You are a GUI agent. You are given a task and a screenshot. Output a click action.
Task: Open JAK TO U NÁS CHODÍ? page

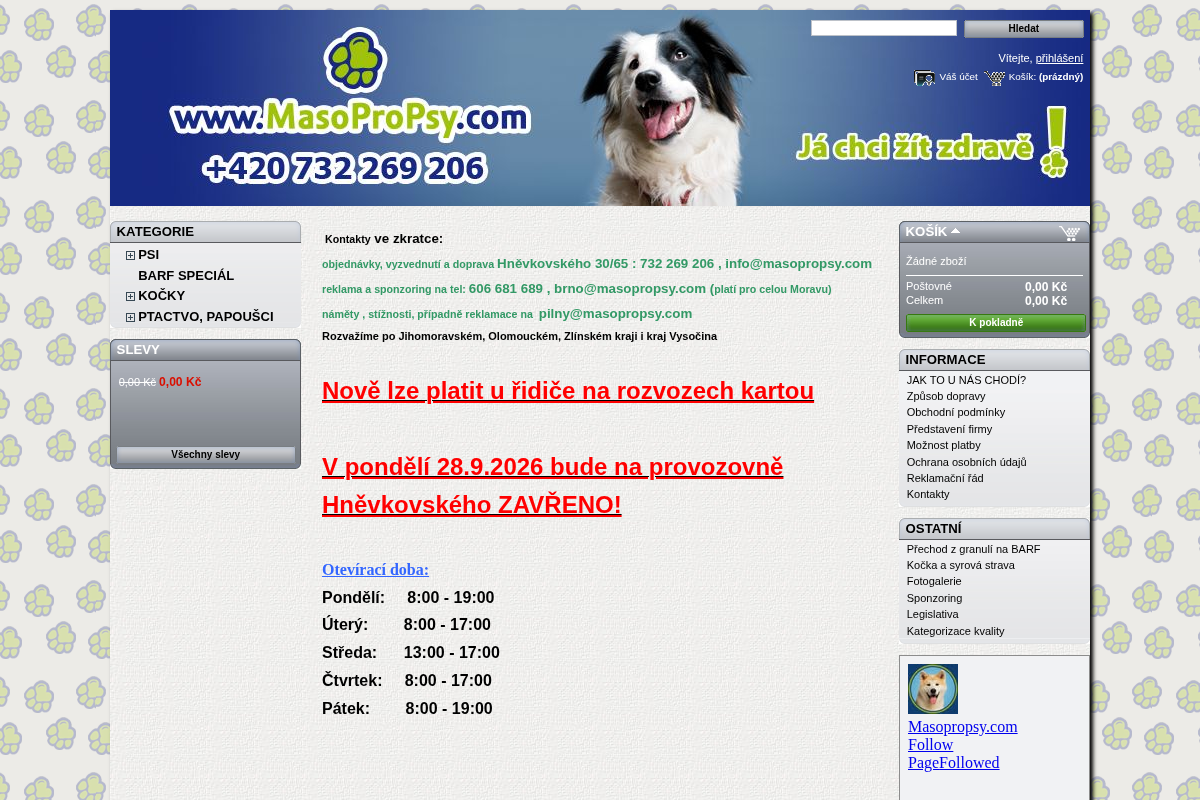(966, 380)
